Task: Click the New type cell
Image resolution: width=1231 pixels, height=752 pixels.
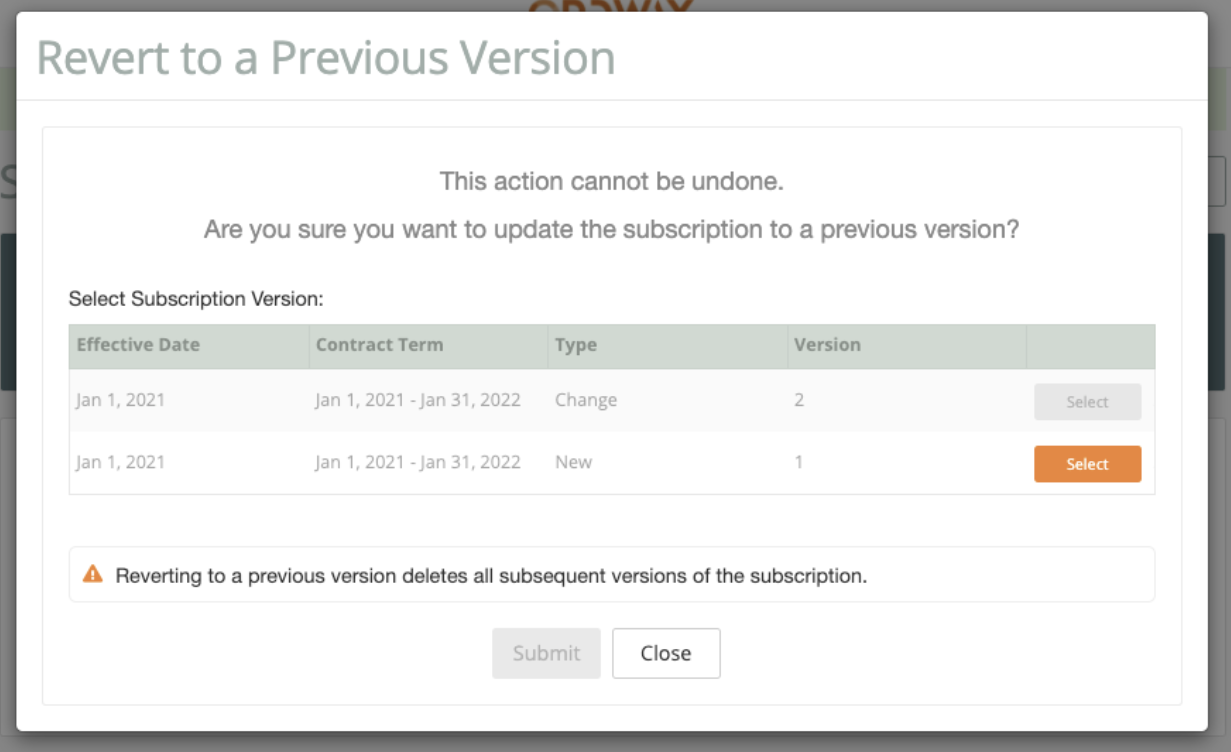Action: point(574,462)
